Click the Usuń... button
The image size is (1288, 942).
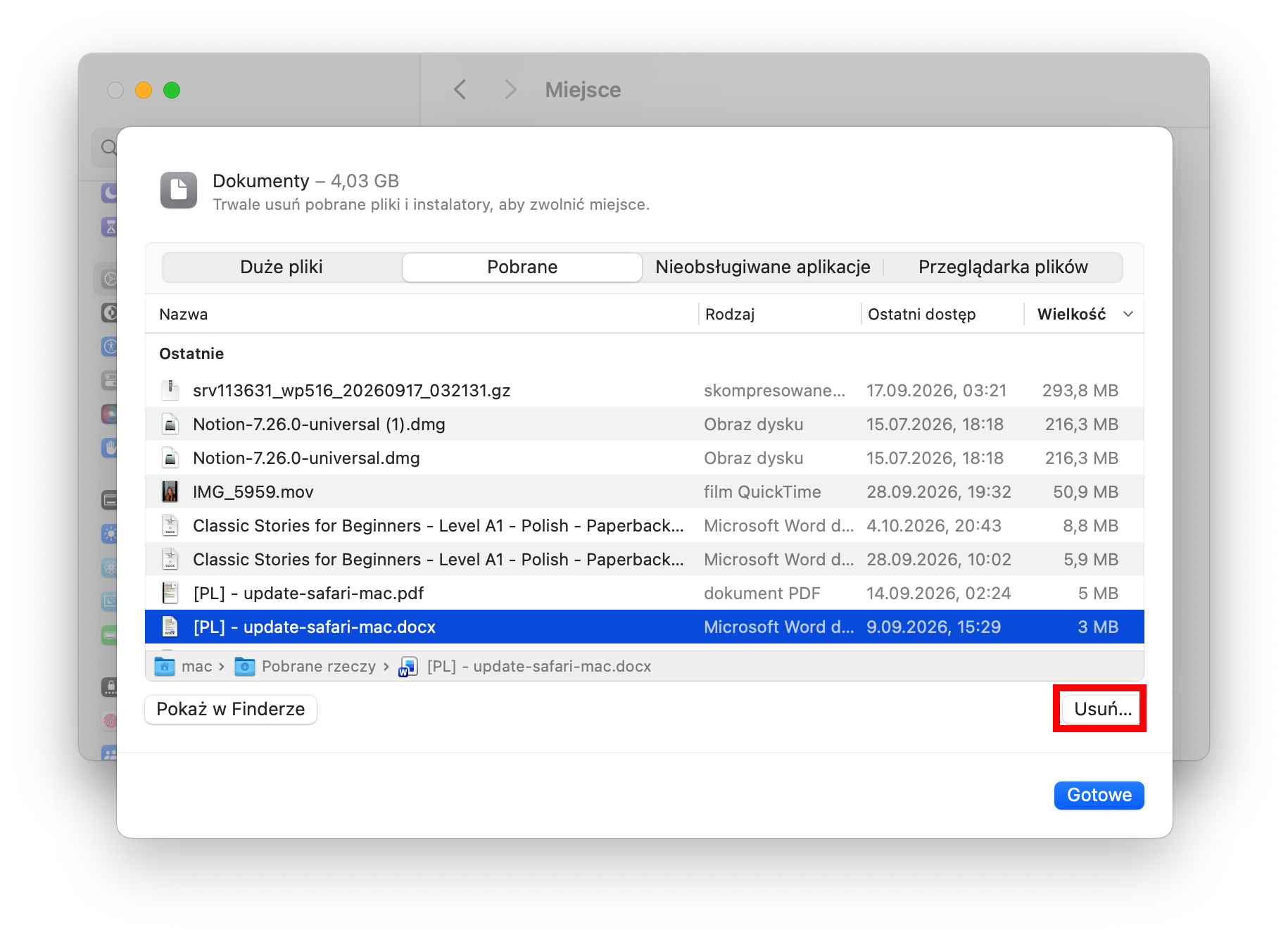tap(1103, 709)
